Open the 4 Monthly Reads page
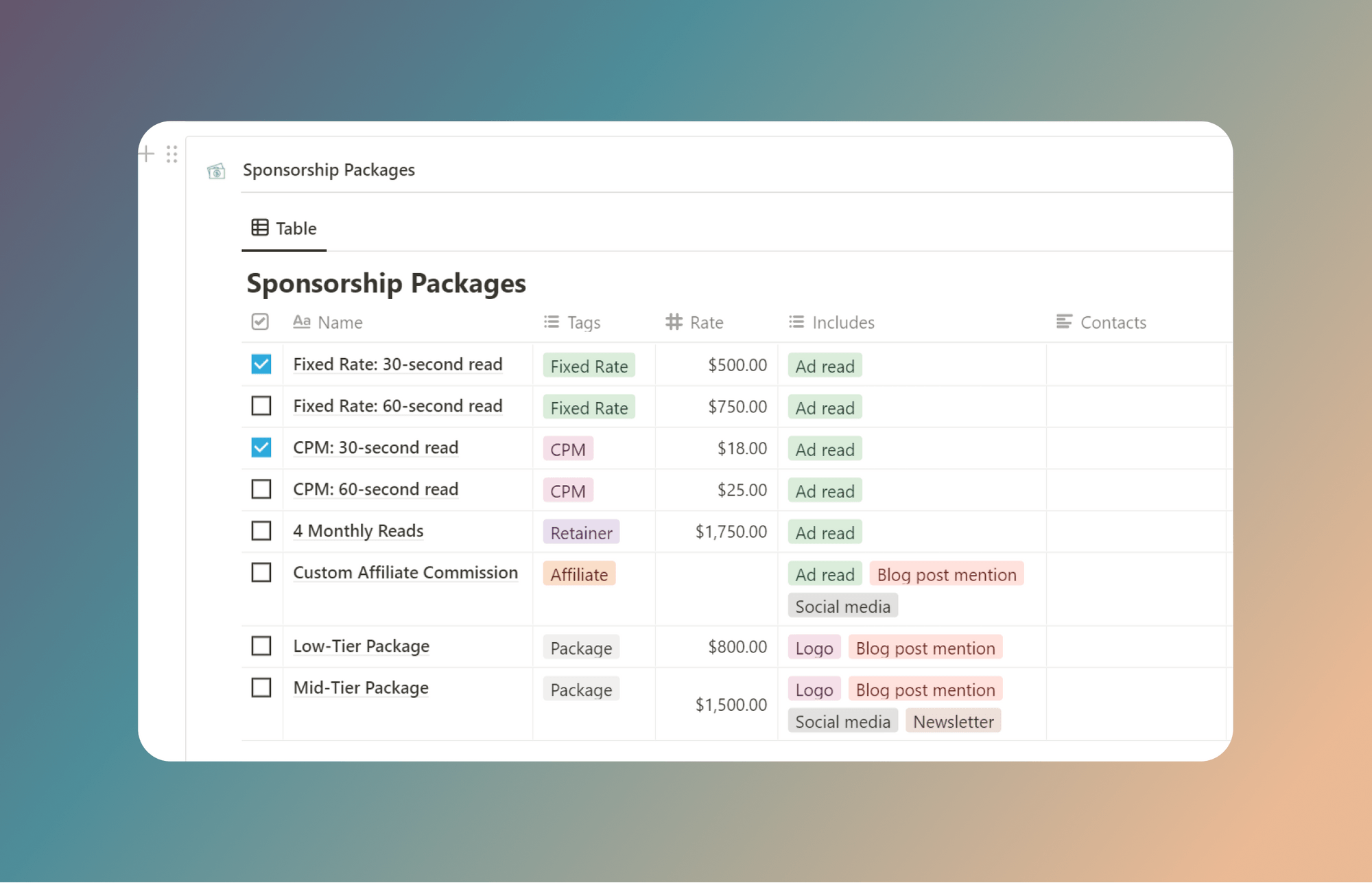Screen dimensions: 1372x883 (357, 530)
